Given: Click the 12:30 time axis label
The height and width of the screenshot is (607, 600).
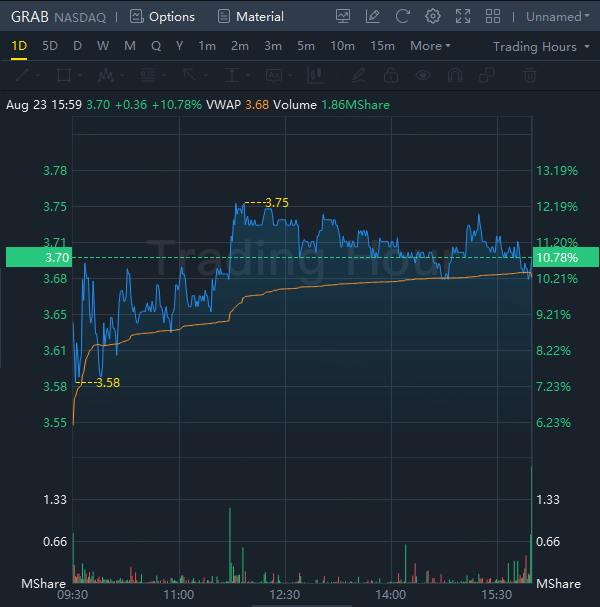Looking at the screenshot, I should (285, 595).
